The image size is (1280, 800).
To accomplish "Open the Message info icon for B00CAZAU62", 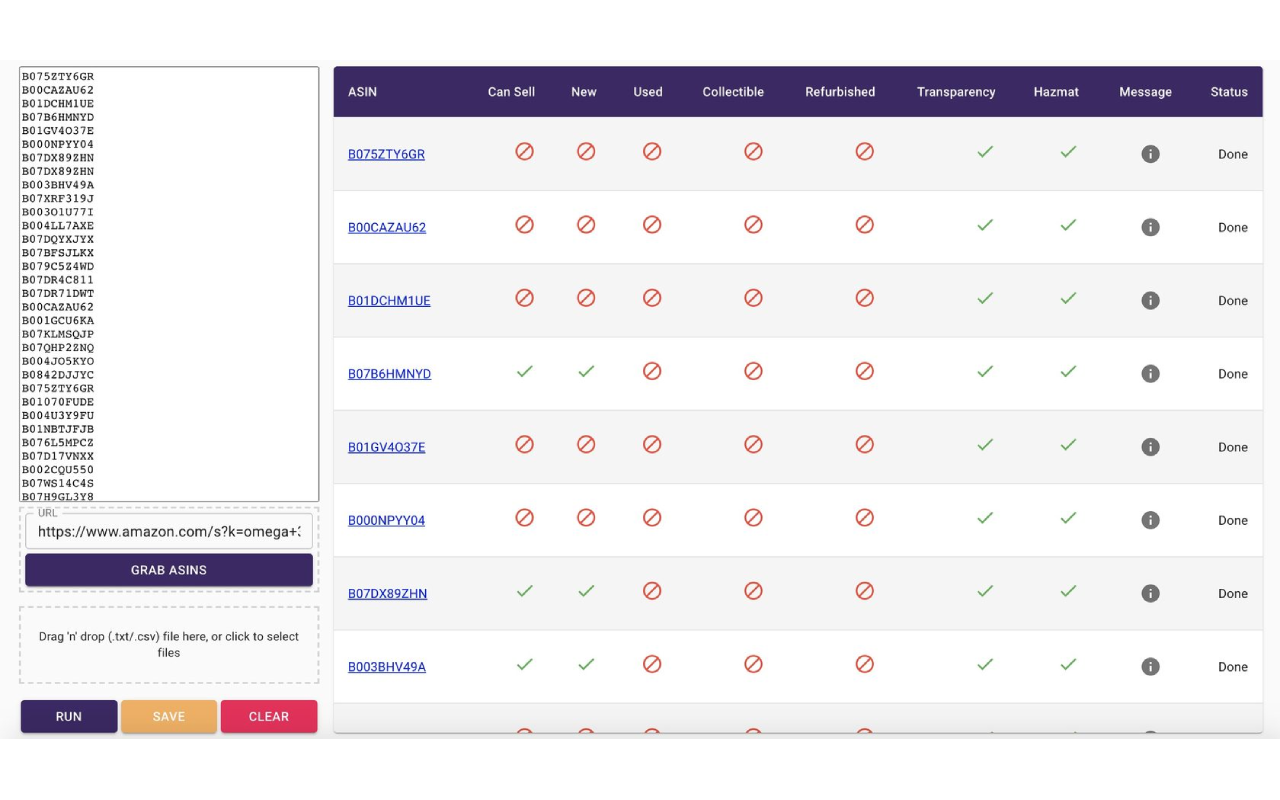I will 1150,227.
